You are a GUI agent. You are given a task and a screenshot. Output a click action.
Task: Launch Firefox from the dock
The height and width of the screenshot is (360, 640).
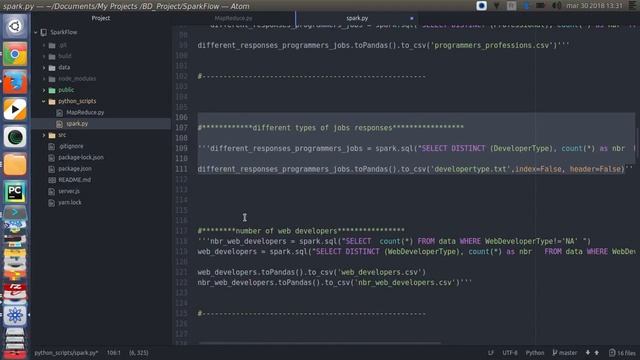tap(15, 82)
